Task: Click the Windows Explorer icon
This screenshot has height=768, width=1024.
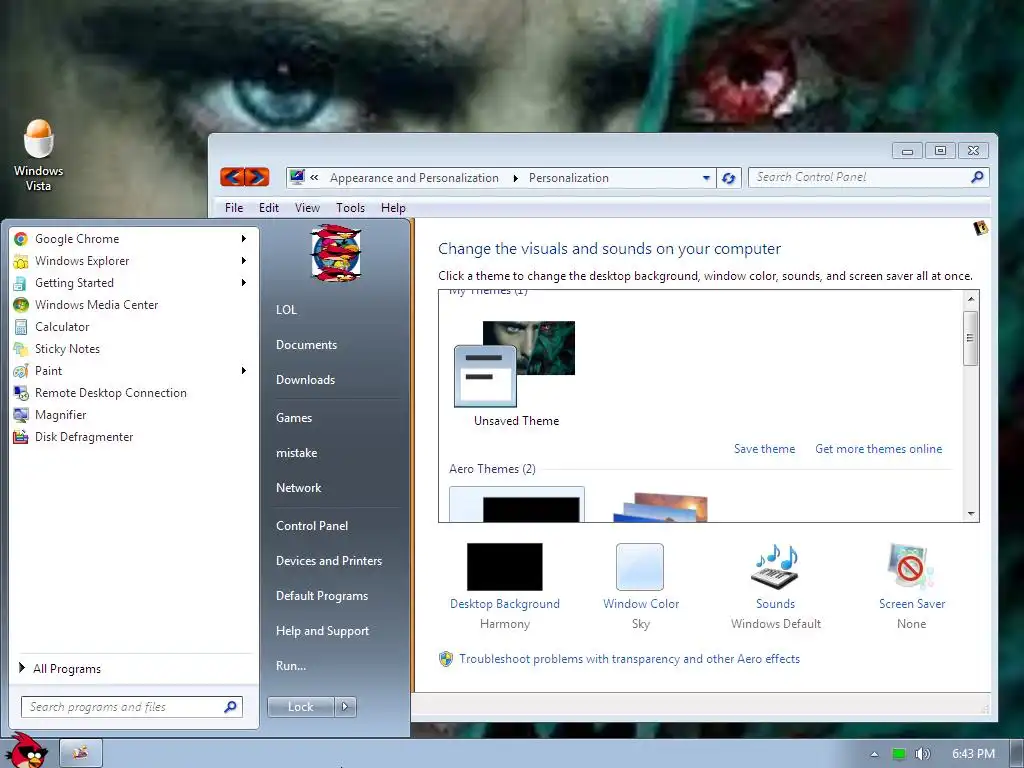Action: click(21, 261)
